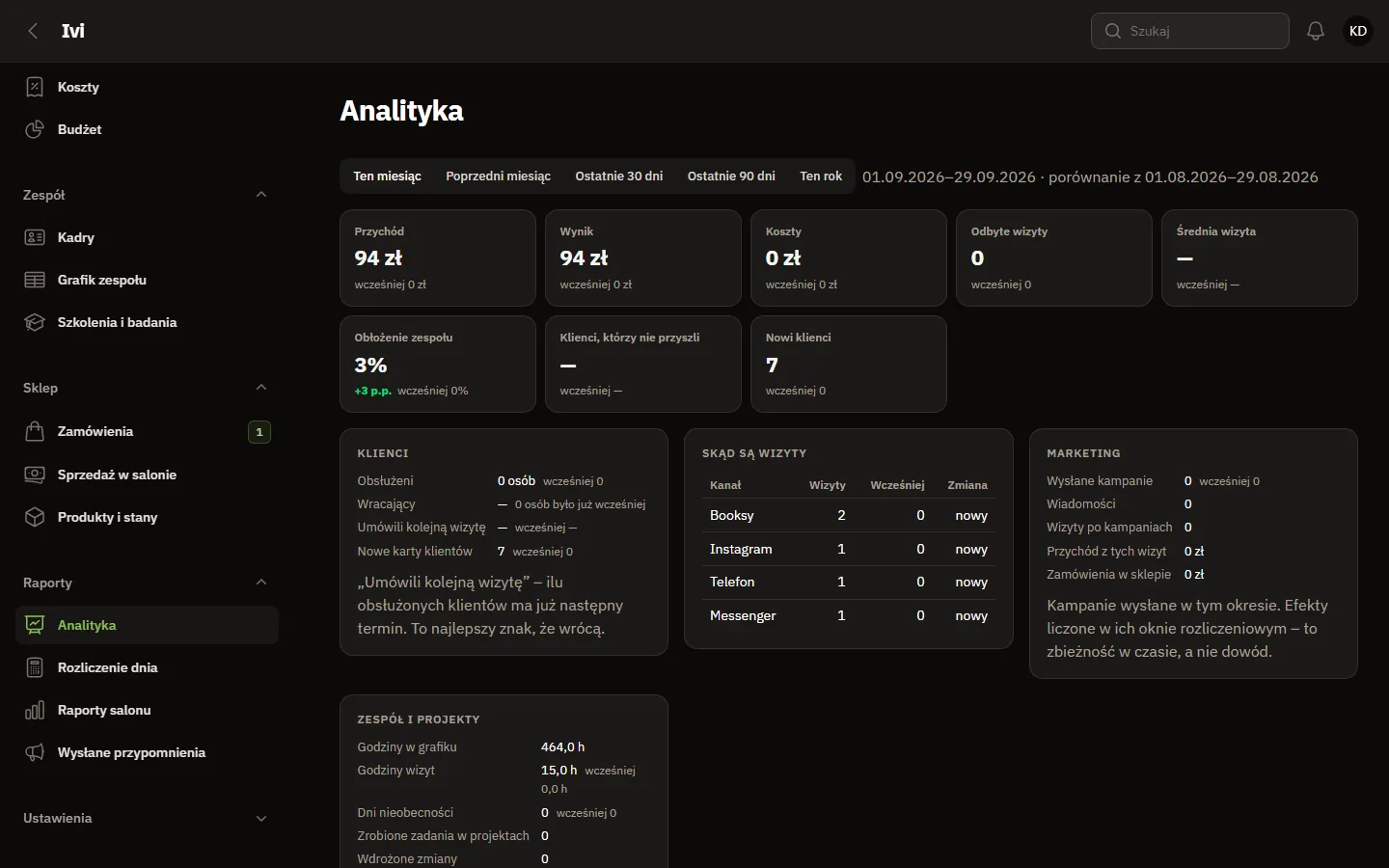Click the Ivi app title
Screen dimensions: 1389x868
tap(73, 31)
